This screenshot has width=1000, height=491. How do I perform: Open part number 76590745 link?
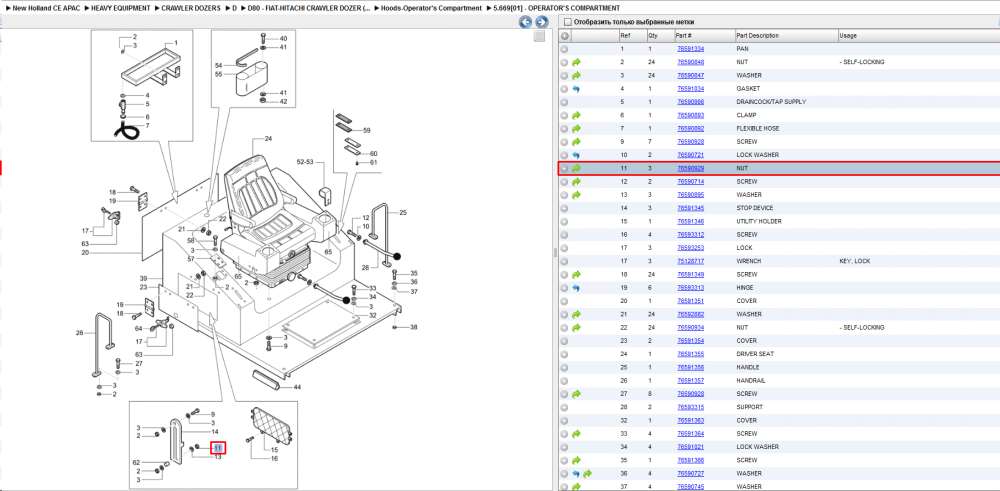690,487
